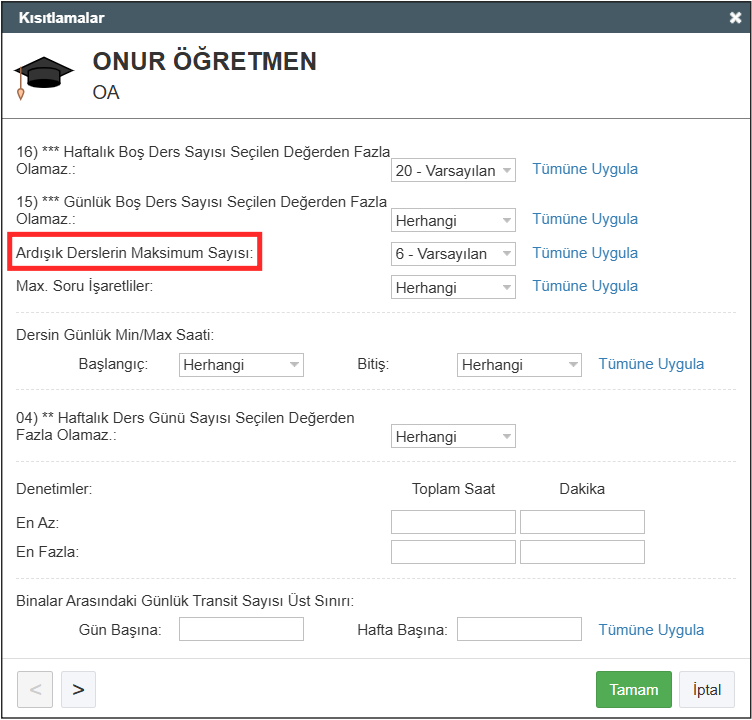
Task: Open the 6 - Varsayılan consecutive lessons dropdown
Action: 453,253
